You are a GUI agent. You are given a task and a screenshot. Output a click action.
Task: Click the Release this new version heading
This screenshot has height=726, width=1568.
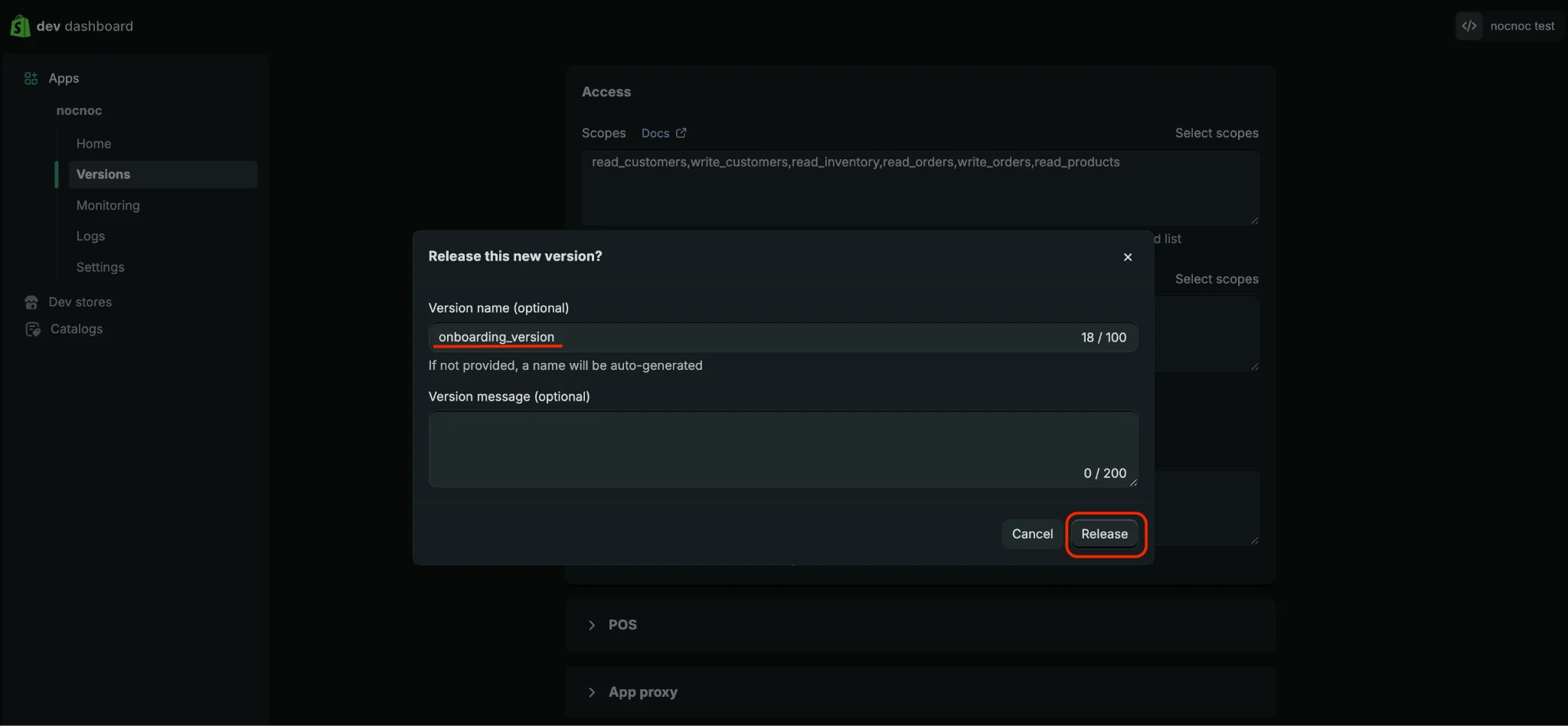click(x=515, y=257)
